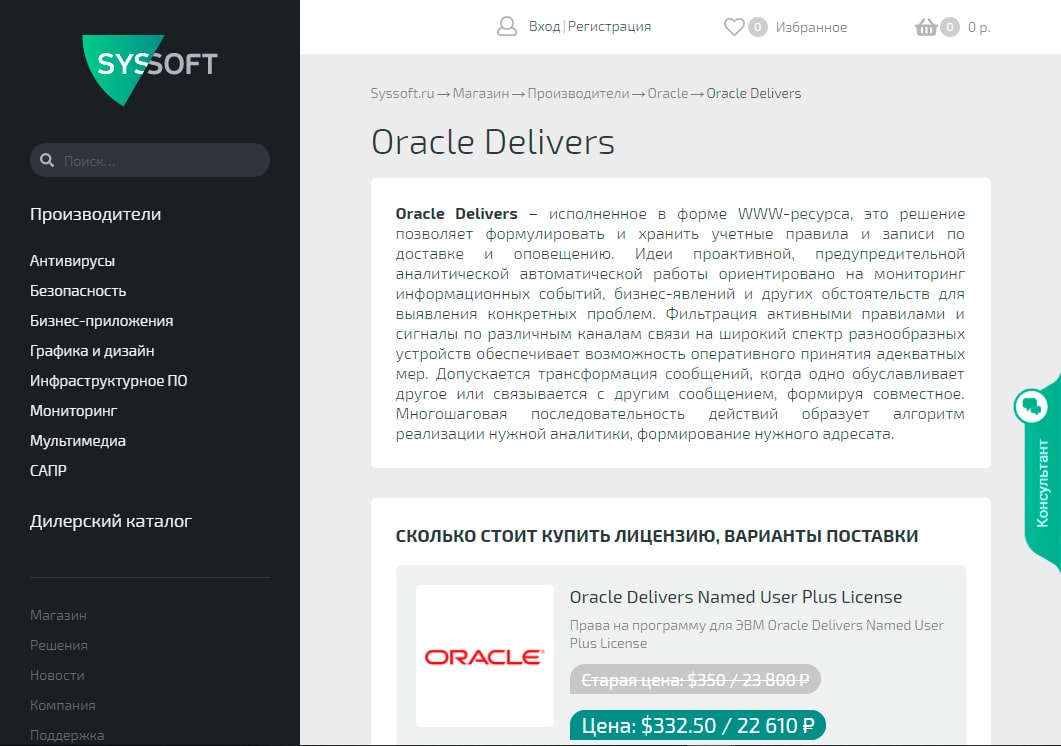Image resolution: width=1061 pixels, height=746 pixels.
Task: Click the Сколько стоит купить лицензию heading
Action: point(656,536)
